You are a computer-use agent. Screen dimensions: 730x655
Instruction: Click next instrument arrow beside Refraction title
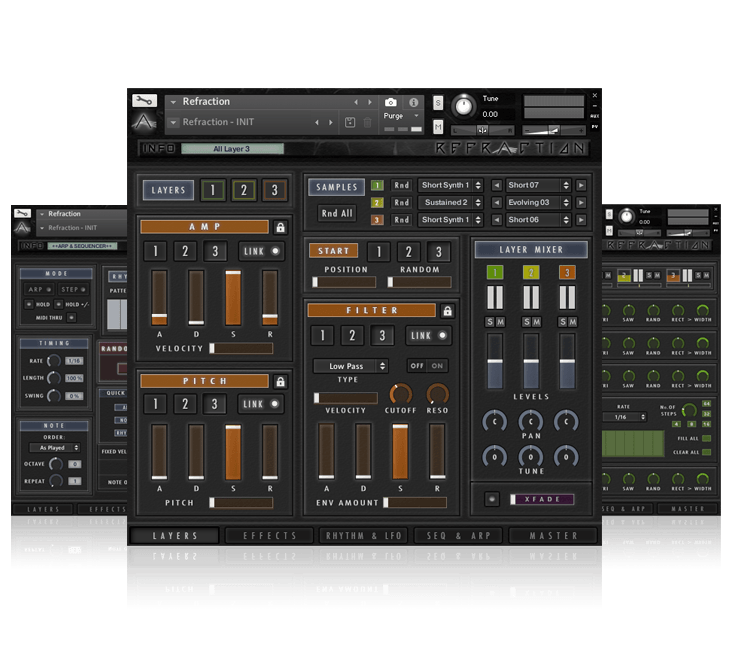(370, 102)
